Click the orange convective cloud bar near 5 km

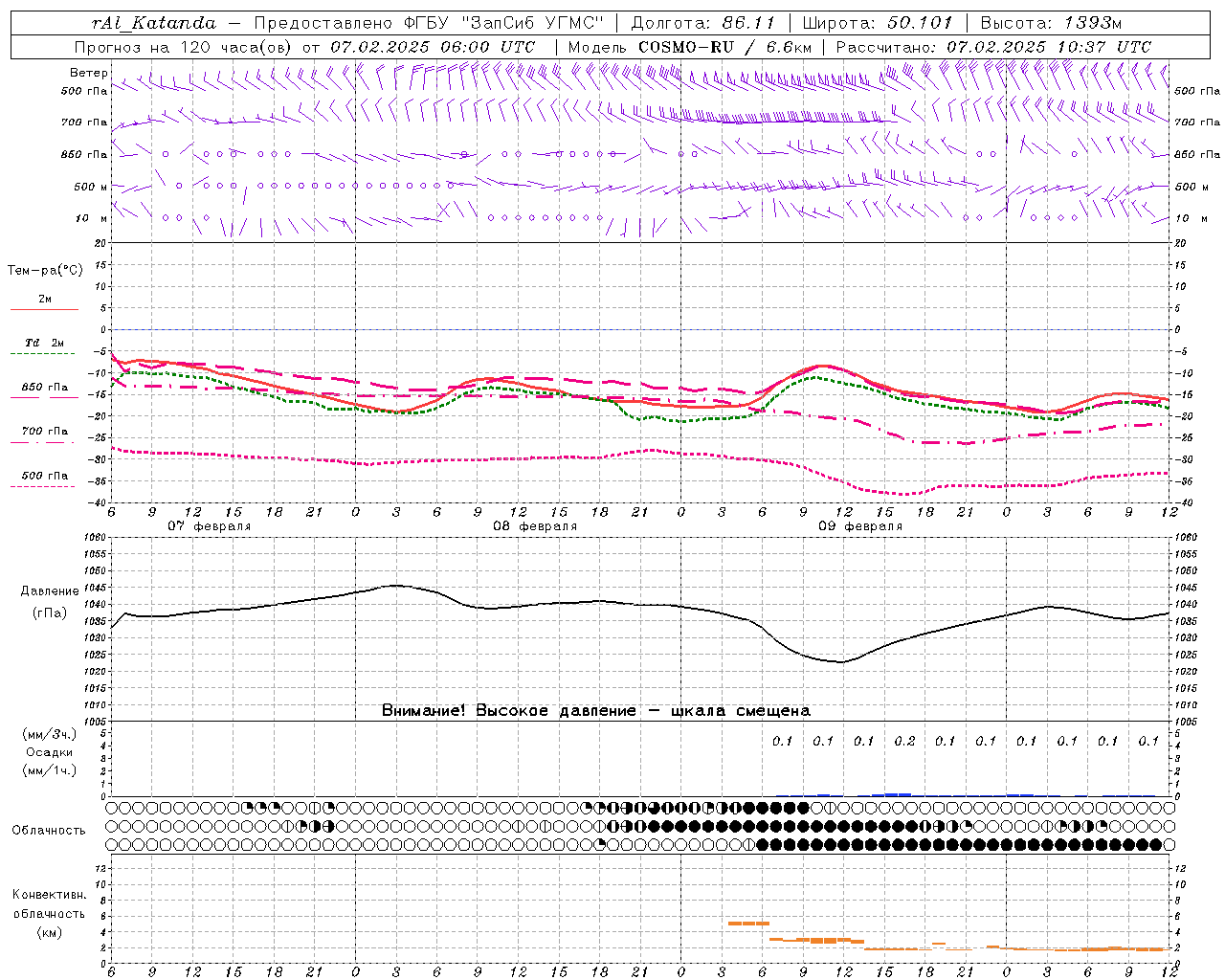(748, 924)
